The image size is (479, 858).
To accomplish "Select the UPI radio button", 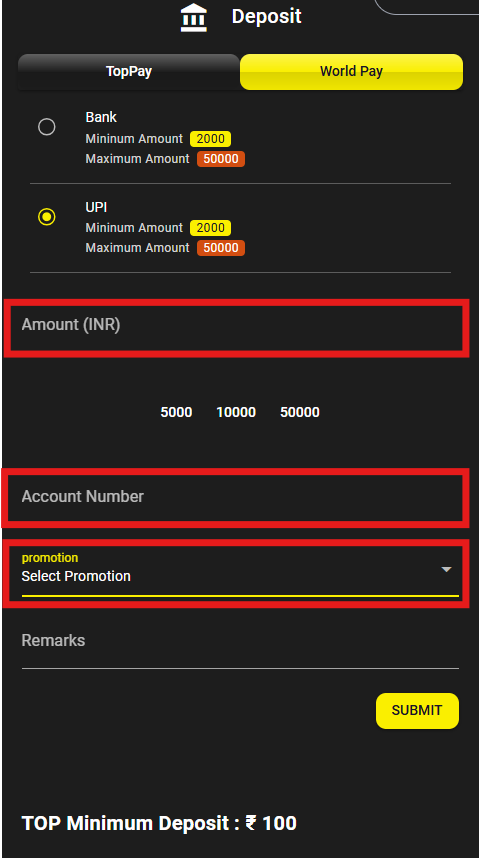I will tap(47, 217).
